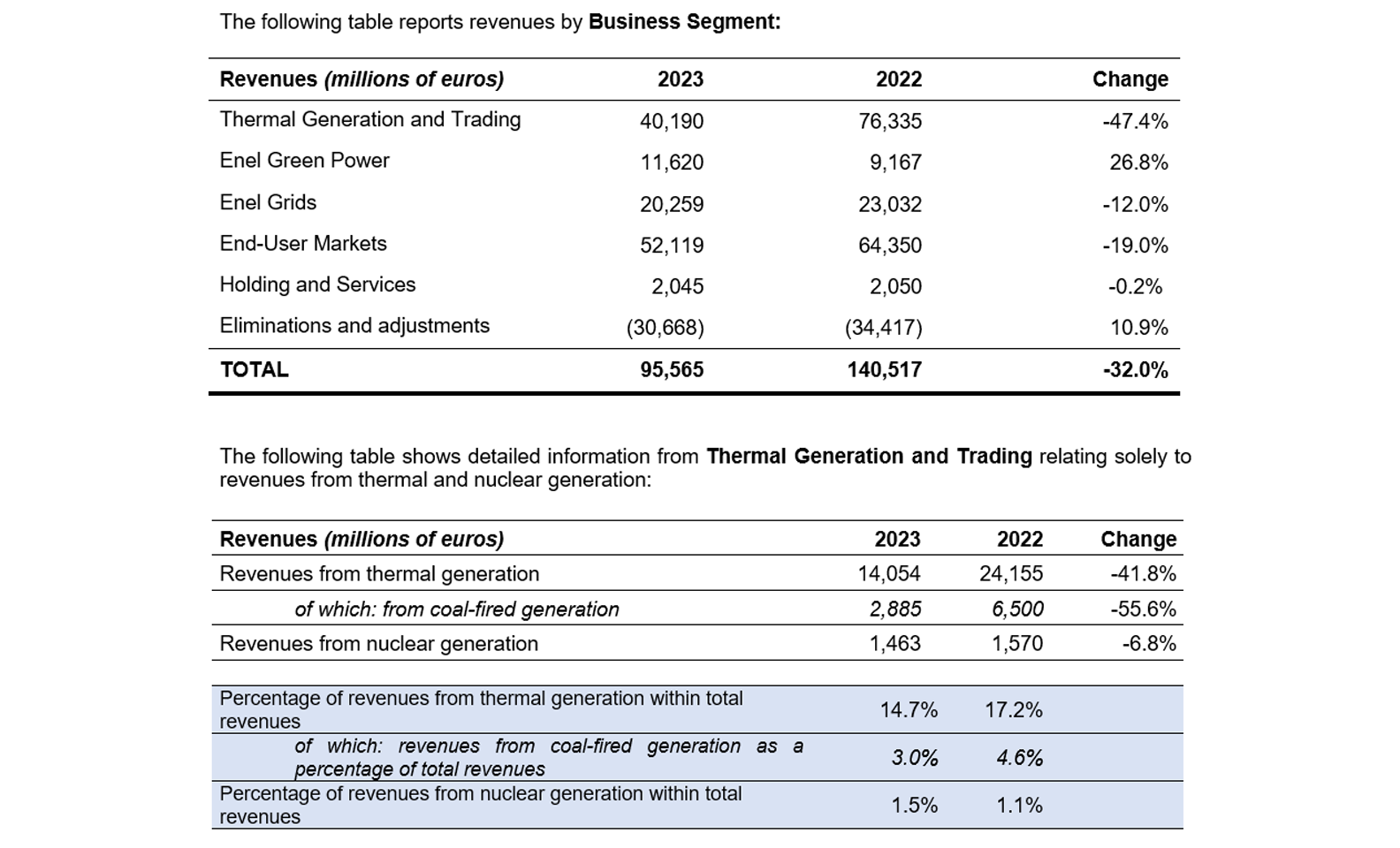This screenshot has width=1400, height=848.
Task: Select the Change header in first table
Action: coord(1130,79)
